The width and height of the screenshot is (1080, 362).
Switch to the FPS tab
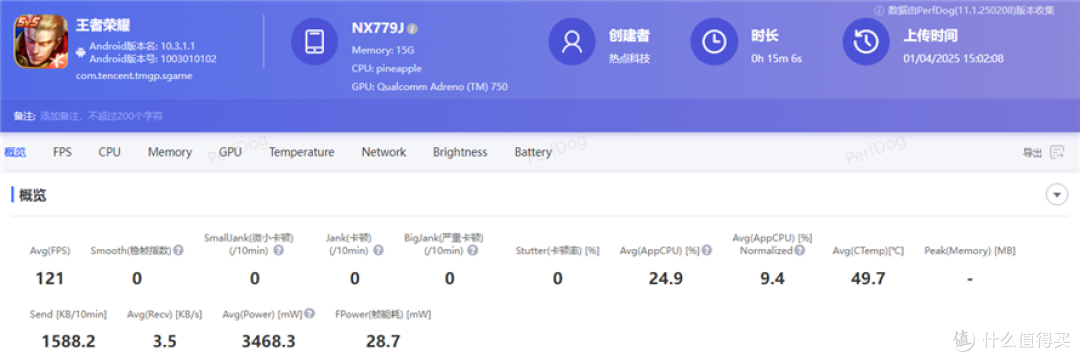pyautogui.click(x=62, y=152)
